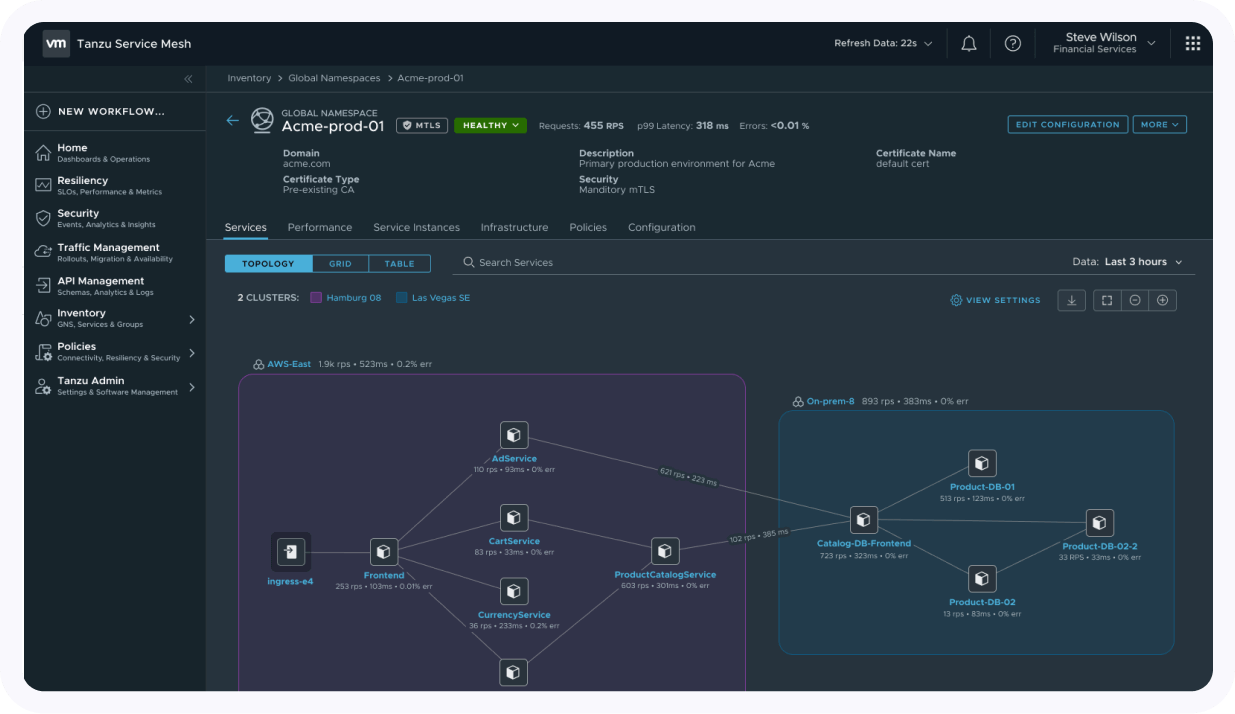This screenshot has width=1235, height=714.
Task: Open the Policies tab
Action: tap(588, 228)
